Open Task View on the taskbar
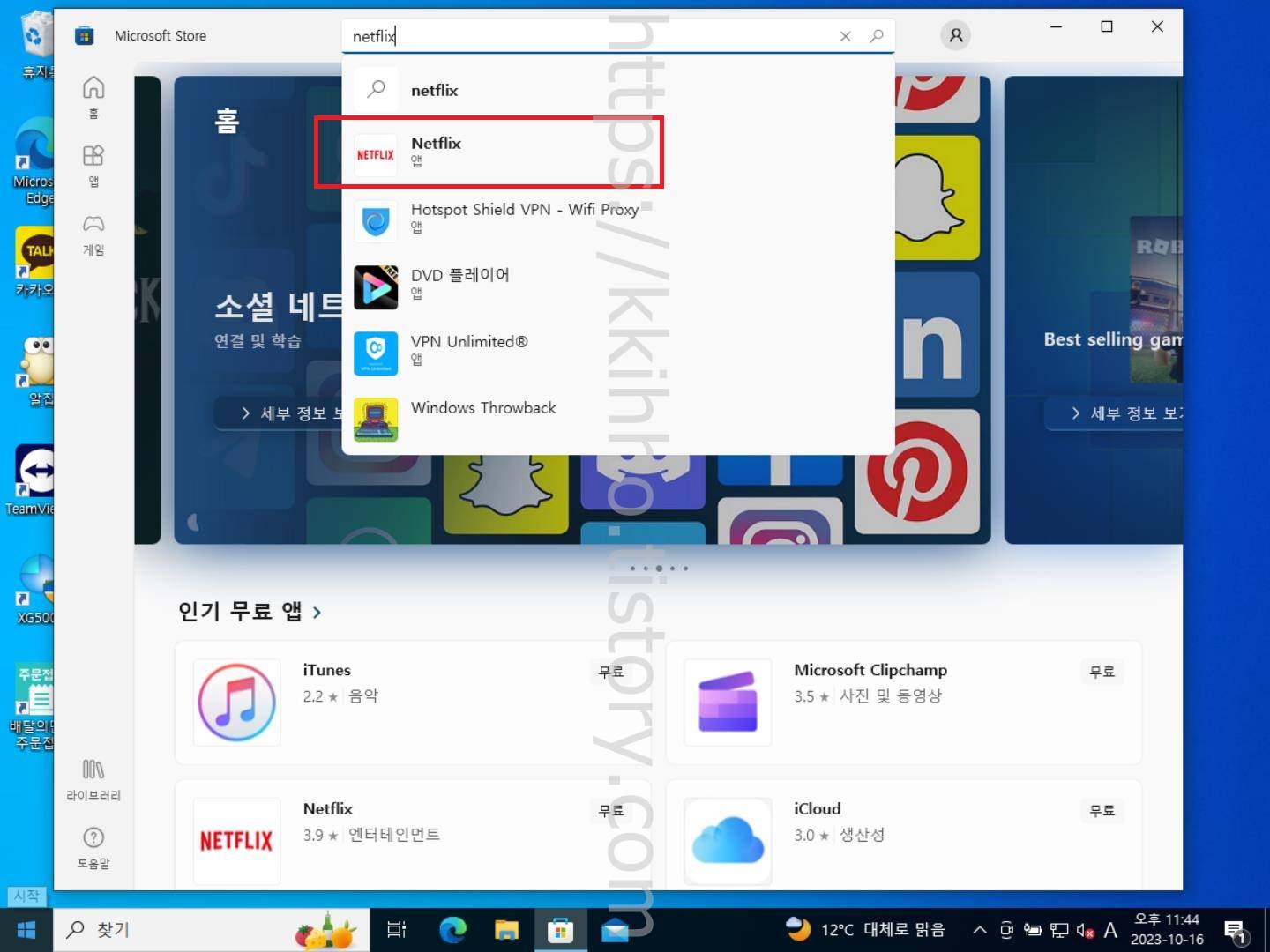 click(x=397, y=930)
